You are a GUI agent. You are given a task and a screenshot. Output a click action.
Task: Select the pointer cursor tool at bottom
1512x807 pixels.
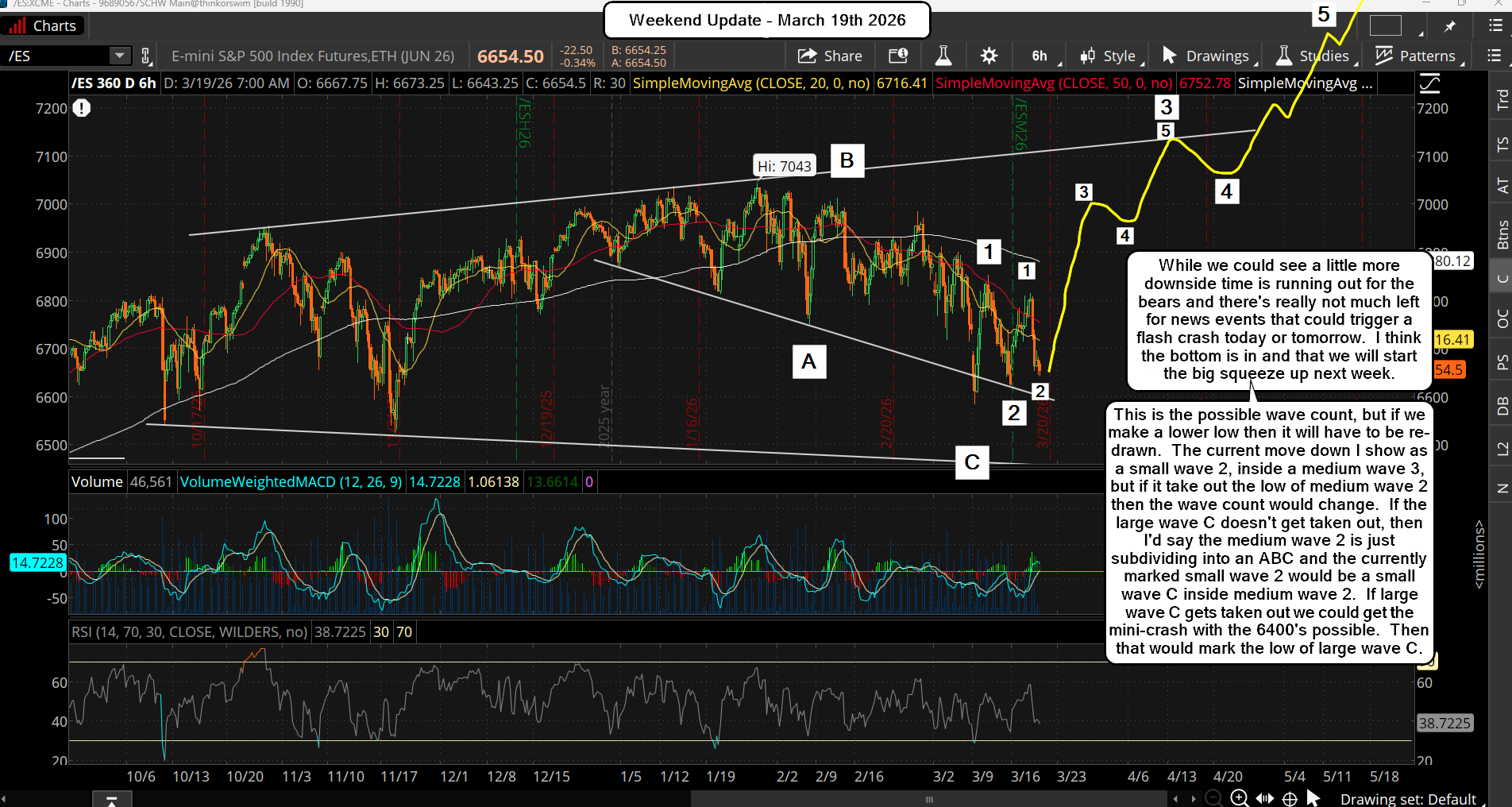[x=1313, y=798]
